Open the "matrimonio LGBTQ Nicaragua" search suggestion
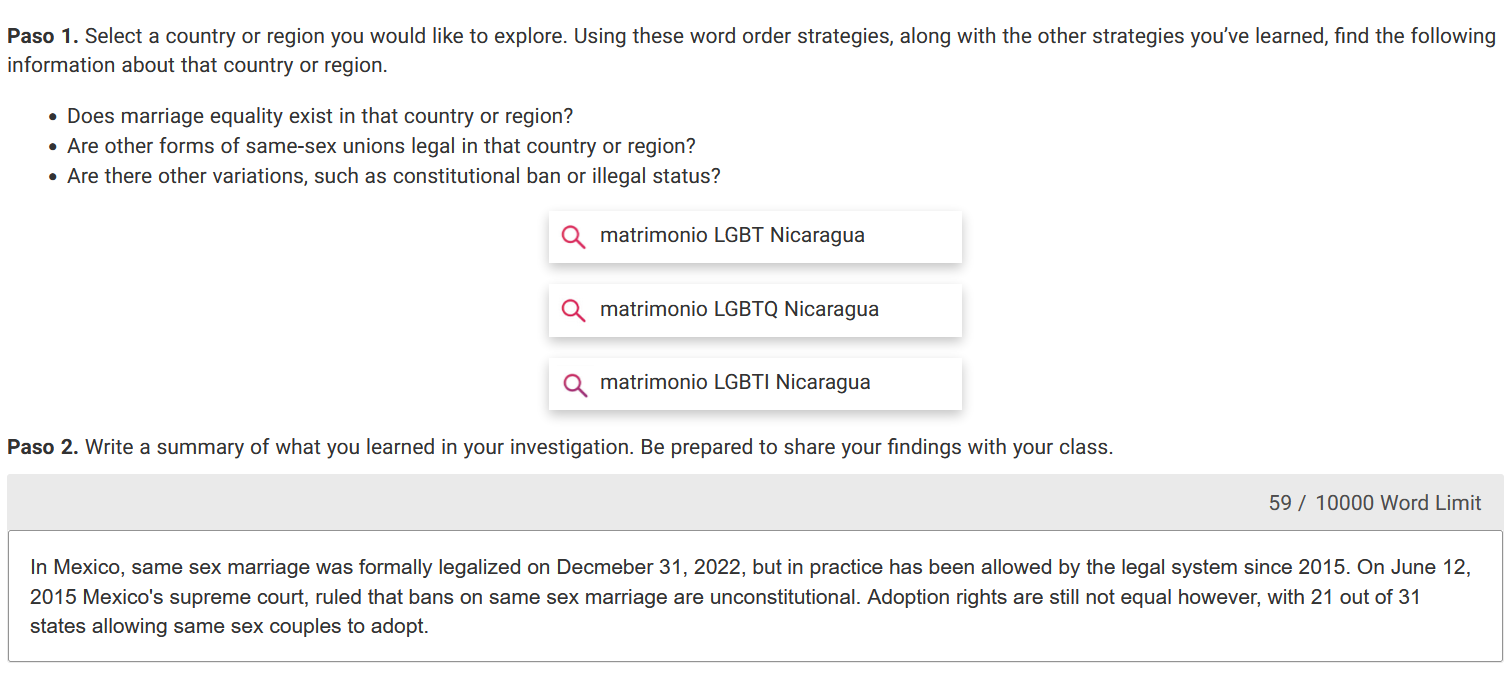Screen dimensions: 1507x682 click(x=755, y=310)
